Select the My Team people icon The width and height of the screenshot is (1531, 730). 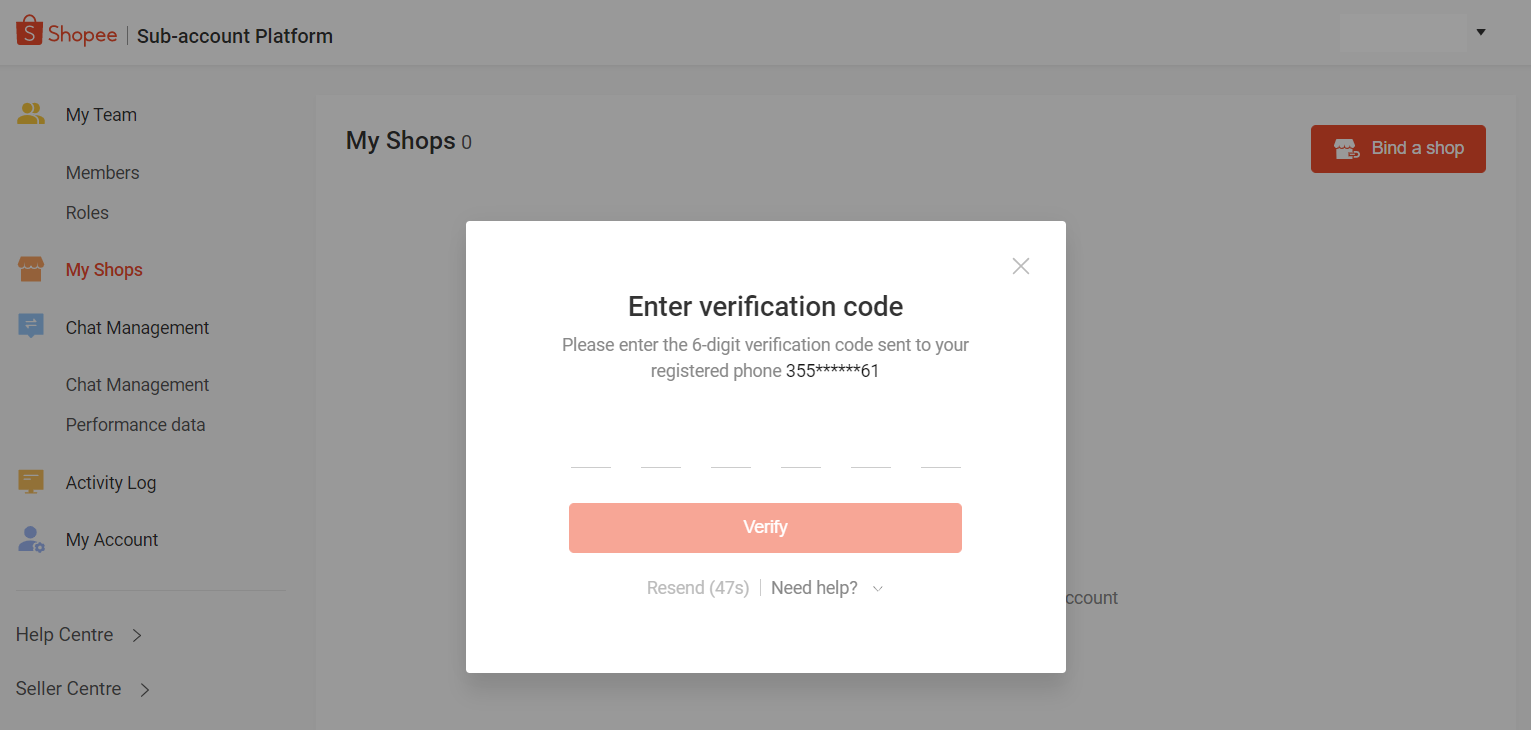pos(31,113)
